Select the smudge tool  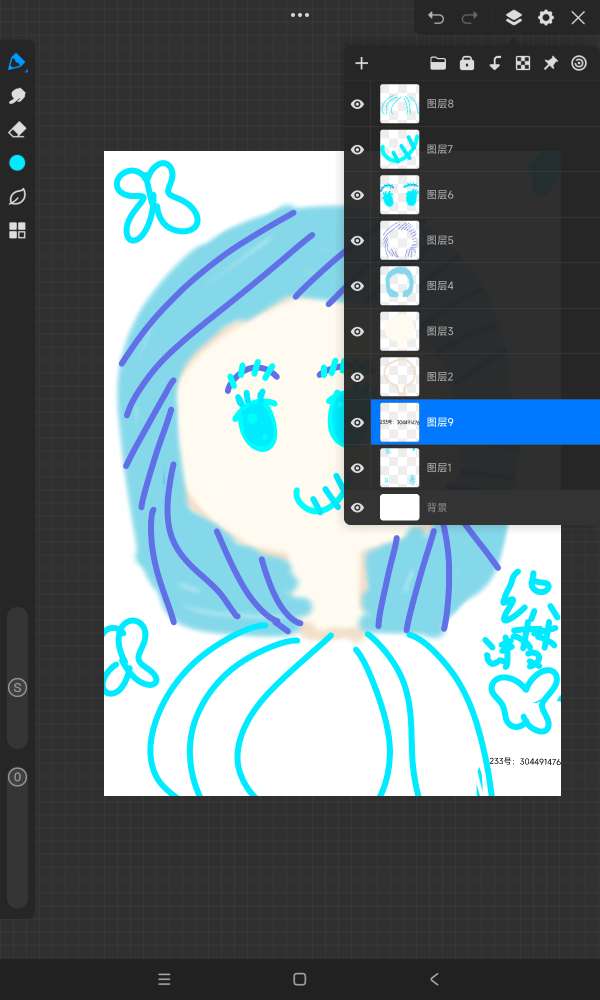coord(17,96)
